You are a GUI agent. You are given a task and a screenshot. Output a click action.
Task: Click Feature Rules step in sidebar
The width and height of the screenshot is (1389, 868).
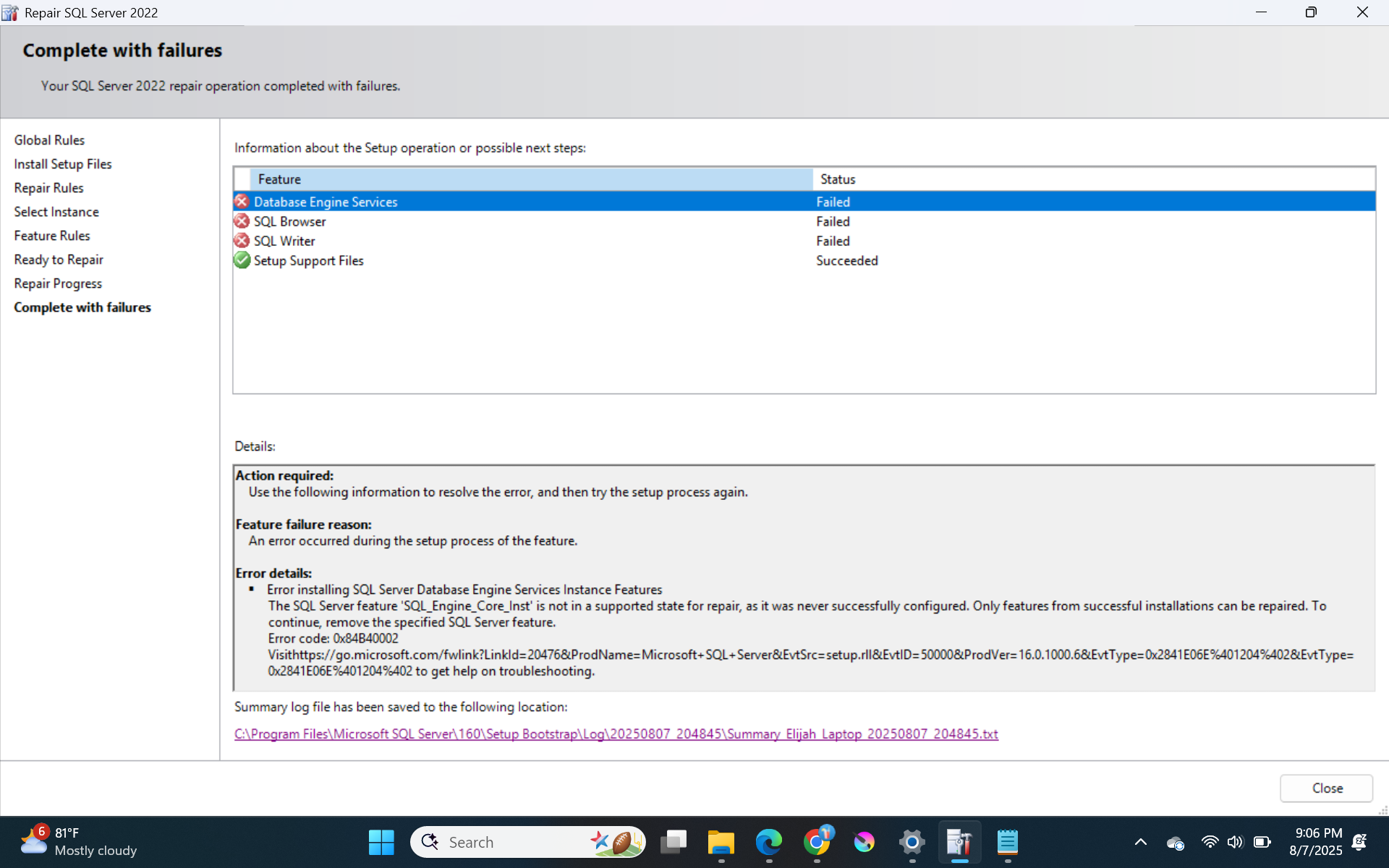[52, 236]
